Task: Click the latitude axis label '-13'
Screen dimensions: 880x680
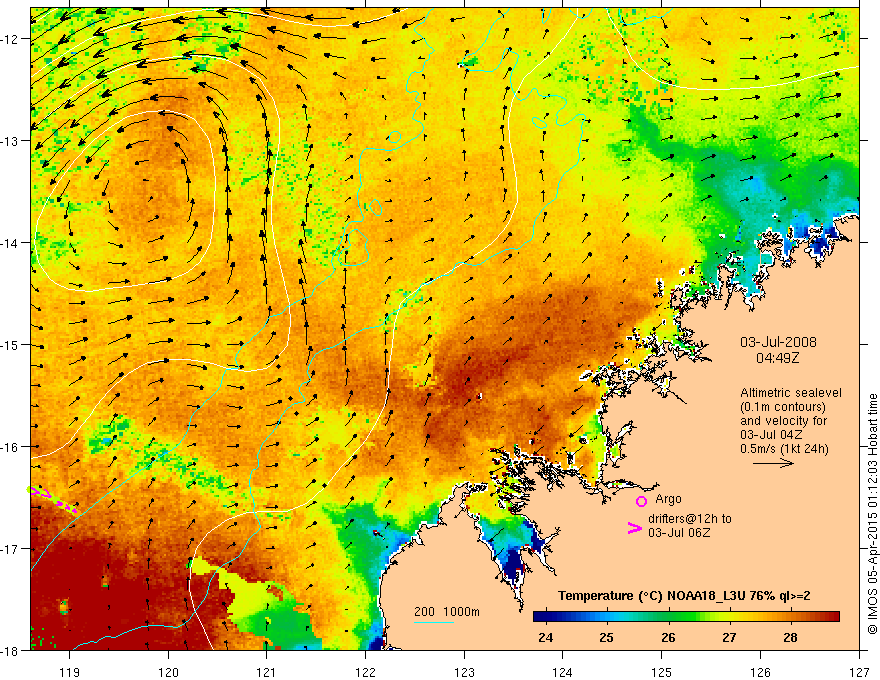Action: click(x=10, y=141)
